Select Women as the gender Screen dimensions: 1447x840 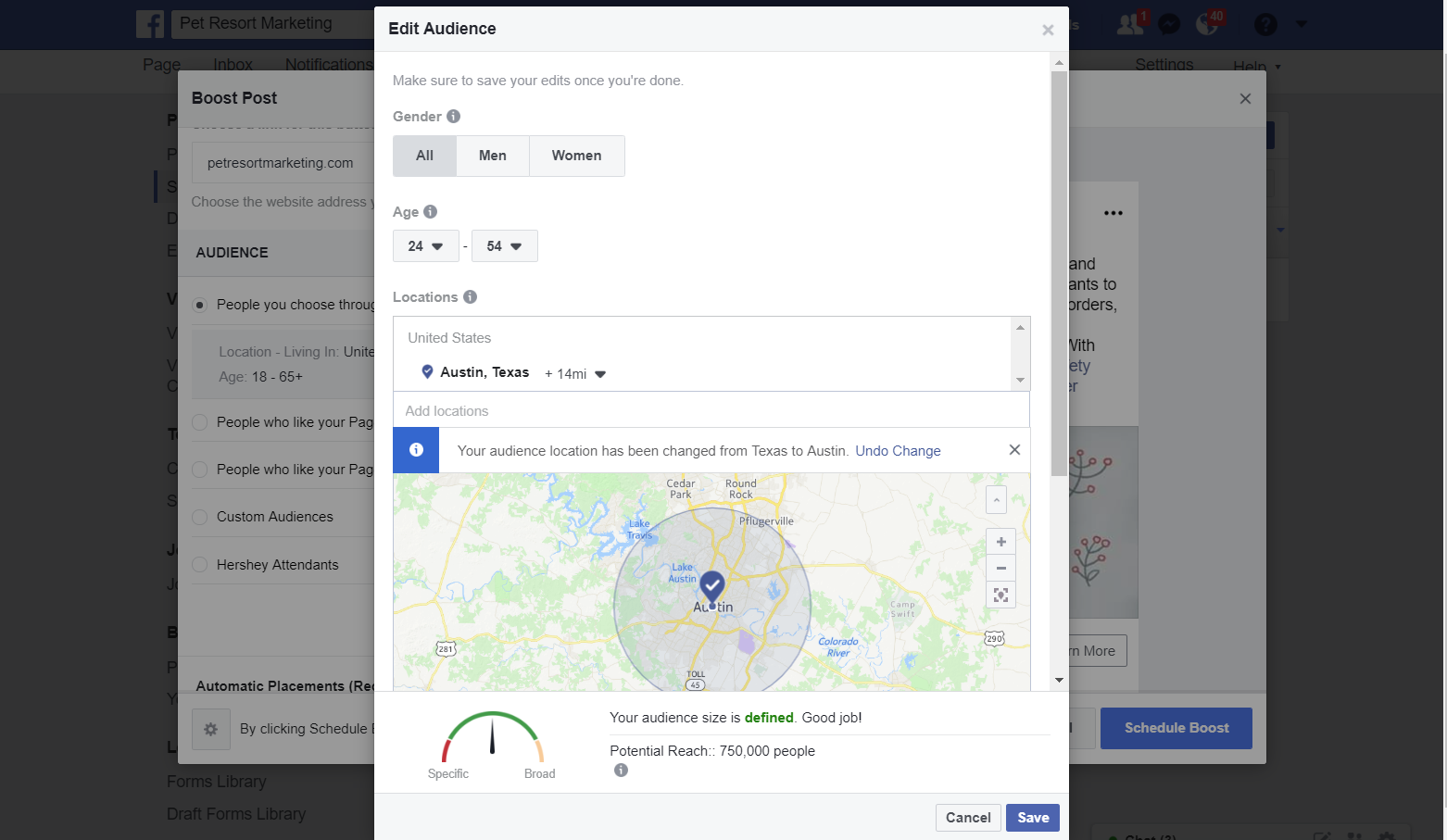click(576, 156)
